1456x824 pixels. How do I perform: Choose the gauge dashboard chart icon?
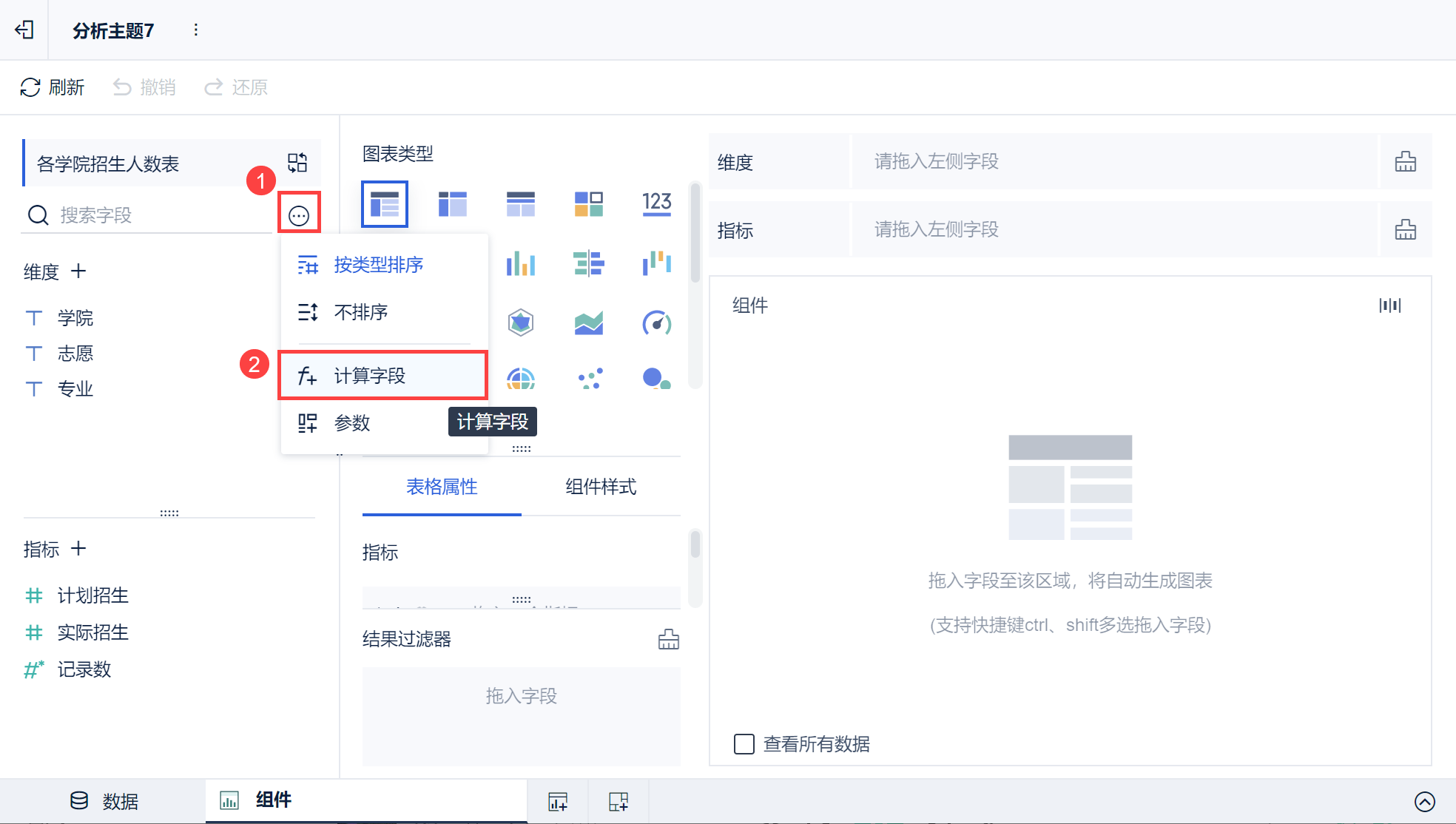point(656,322)
